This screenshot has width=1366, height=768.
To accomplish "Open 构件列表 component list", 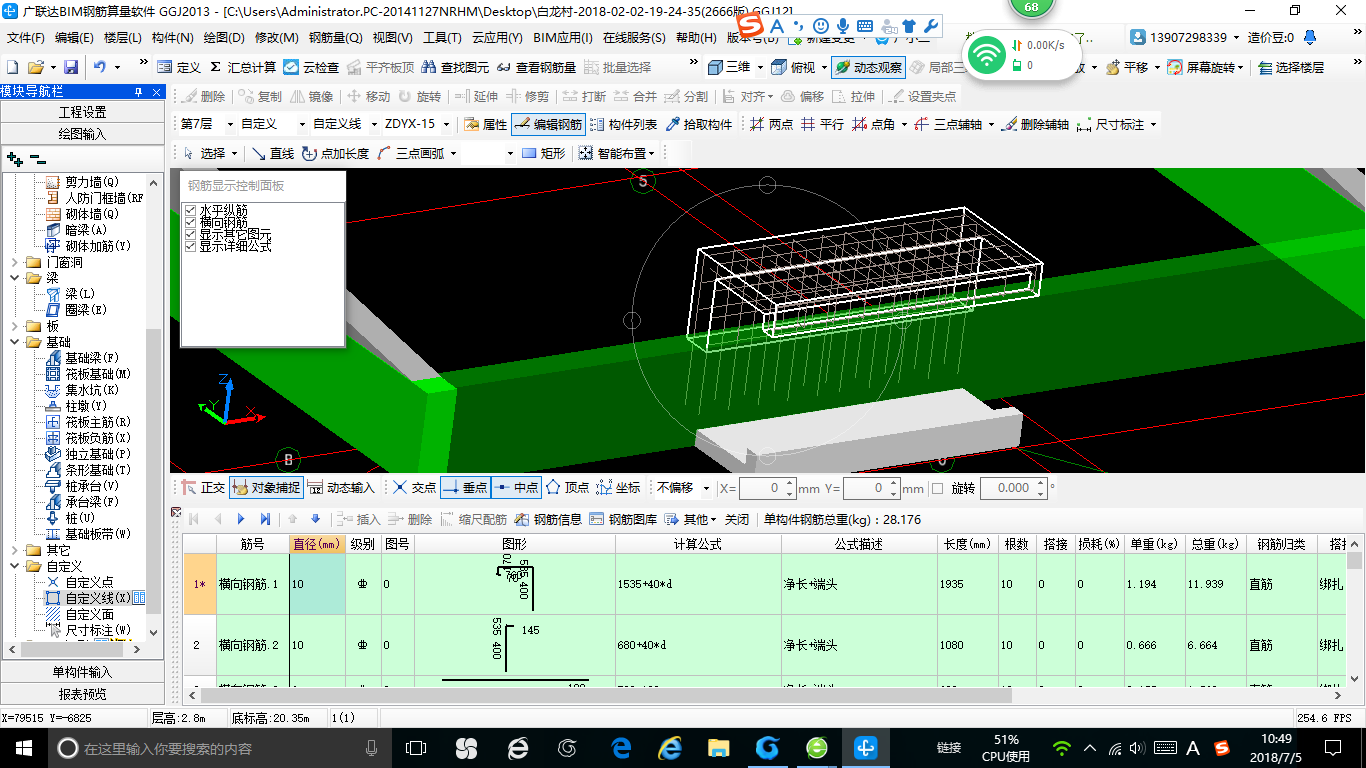I will 623,124.
